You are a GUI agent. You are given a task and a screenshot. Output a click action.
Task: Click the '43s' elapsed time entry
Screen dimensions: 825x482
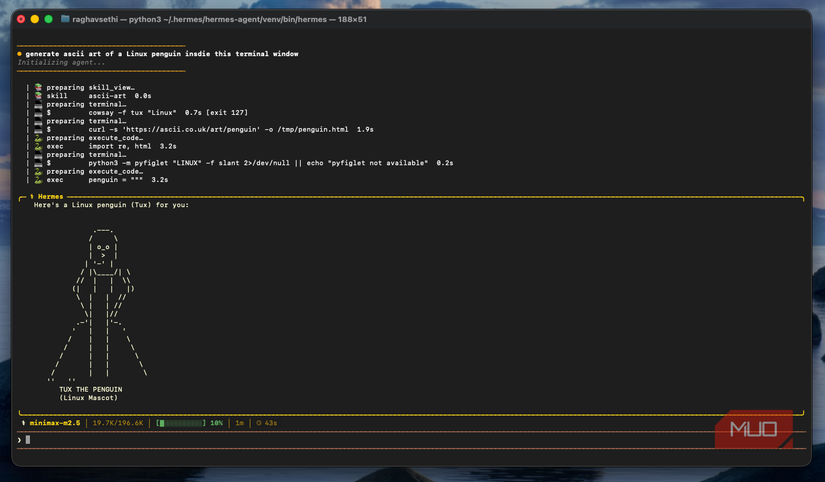(x=270, y=423)
